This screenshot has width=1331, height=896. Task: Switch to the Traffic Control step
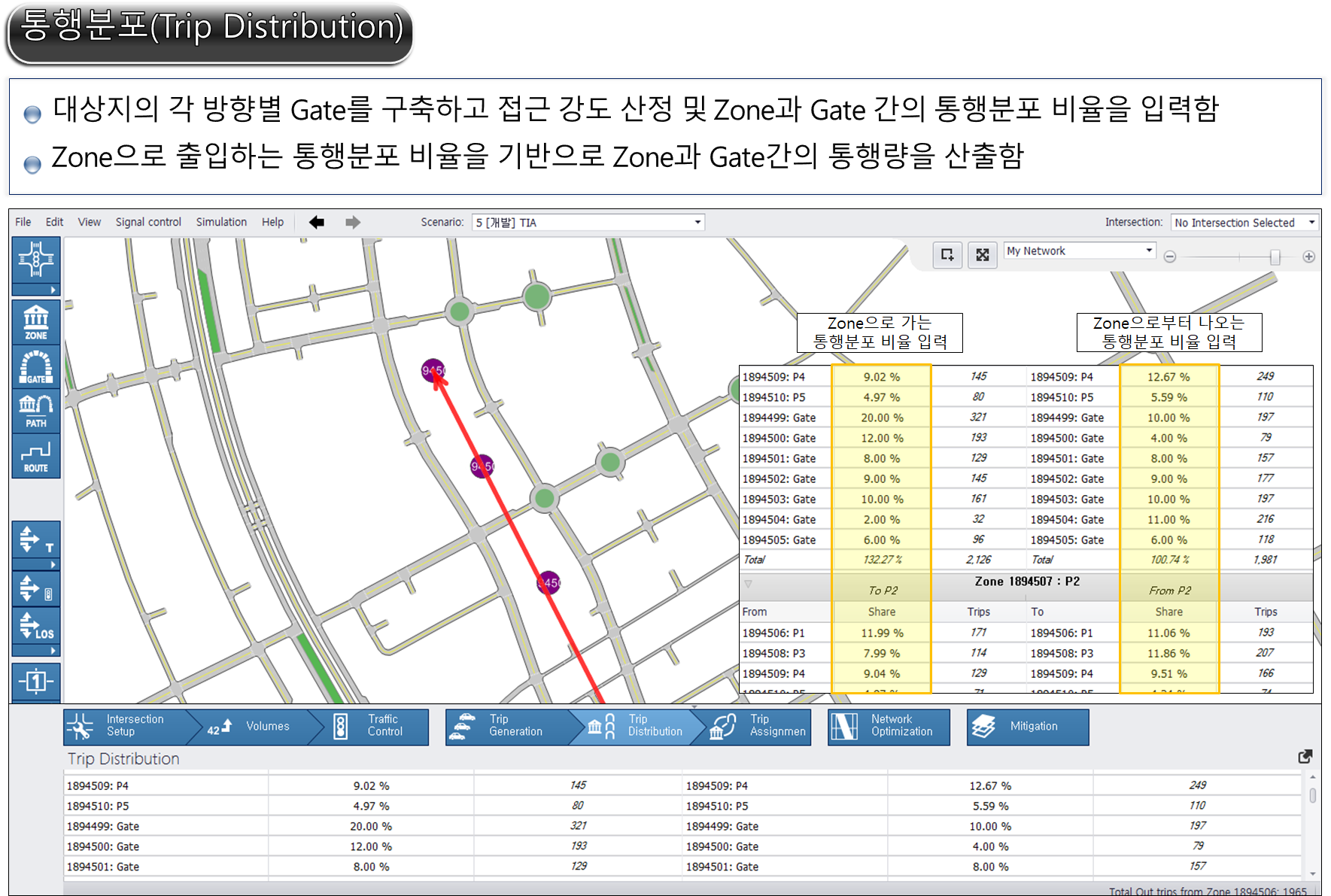[x=374, y=726]
